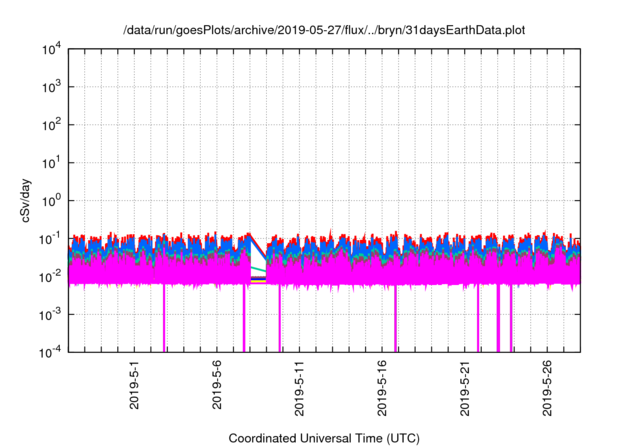Click the 2019-5-11 date label

tap(299, 388)
